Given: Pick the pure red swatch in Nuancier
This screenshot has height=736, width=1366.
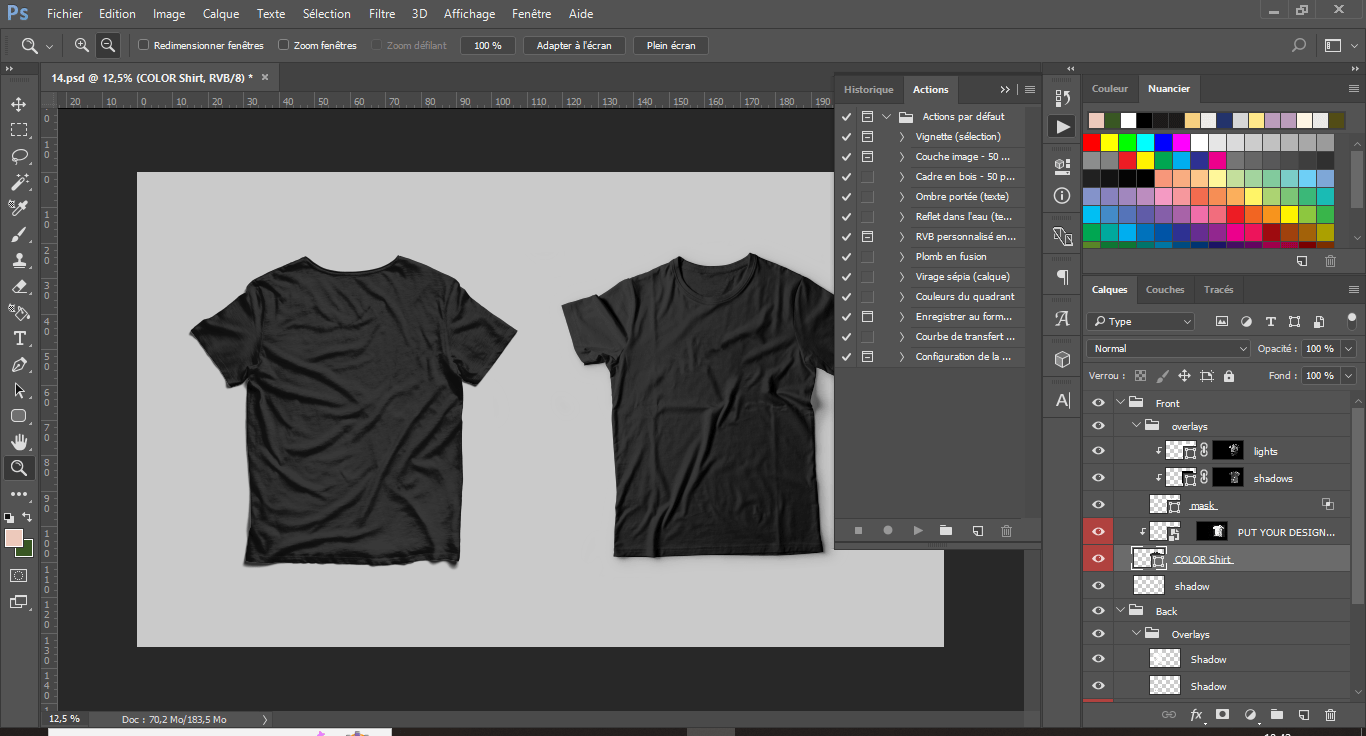Looking at the screenshot, I should (1092, 143).
